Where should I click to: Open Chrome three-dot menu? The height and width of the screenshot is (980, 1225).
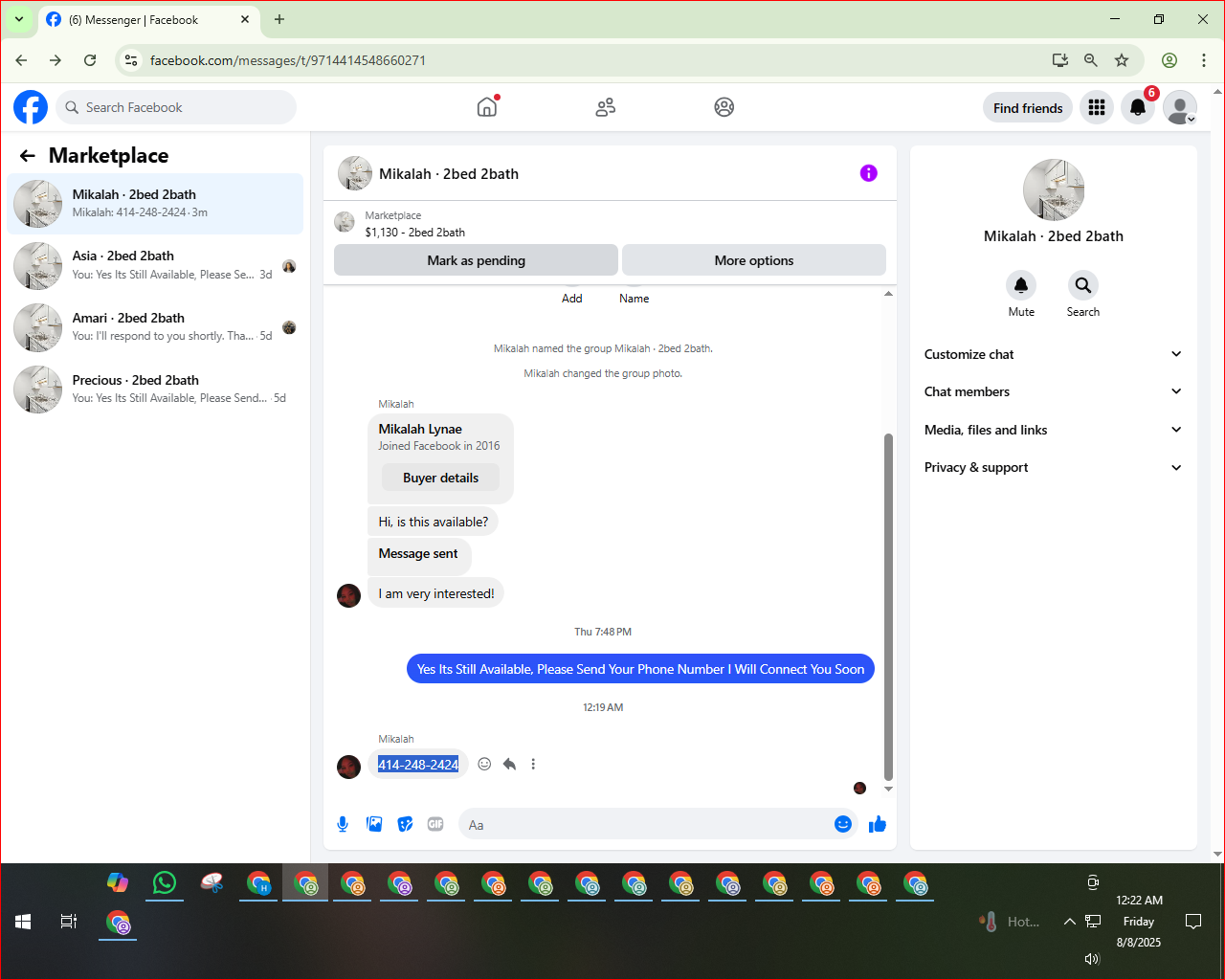1204,60
